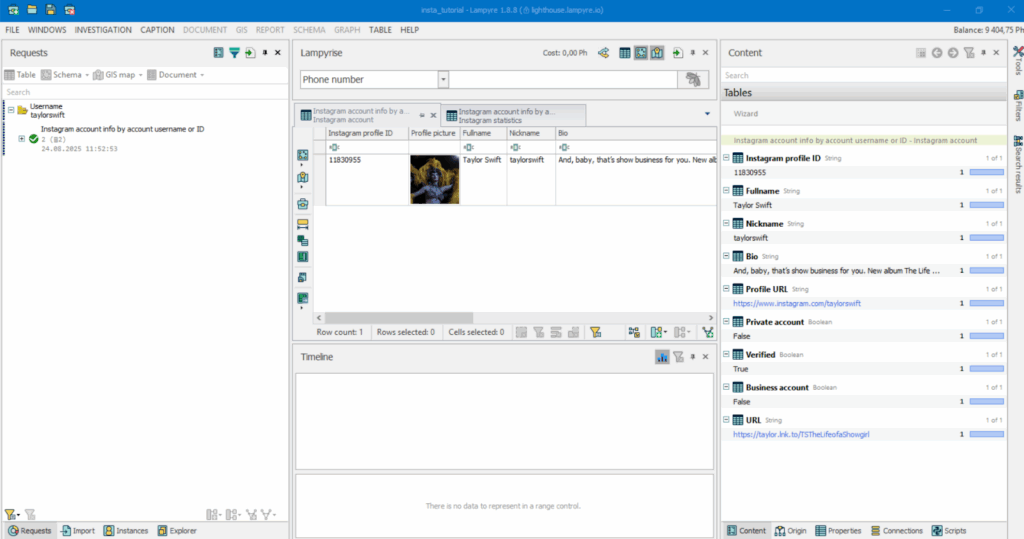This screenshot has width=1024, height=539.
Task: Click the Search field in Requests panel
Action: 145,92
